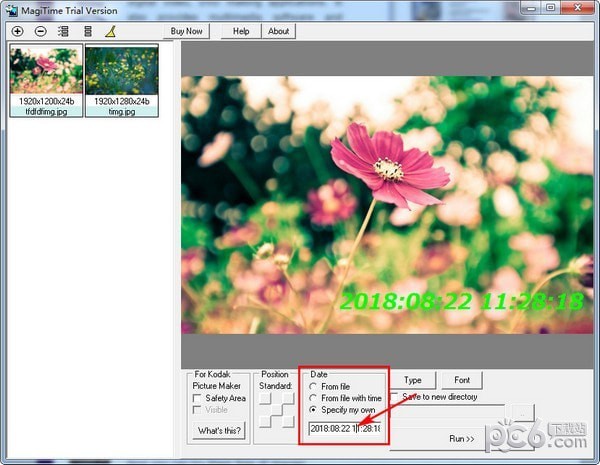Select top-right standard position square

pyautogui.click(x=288, y=398)
